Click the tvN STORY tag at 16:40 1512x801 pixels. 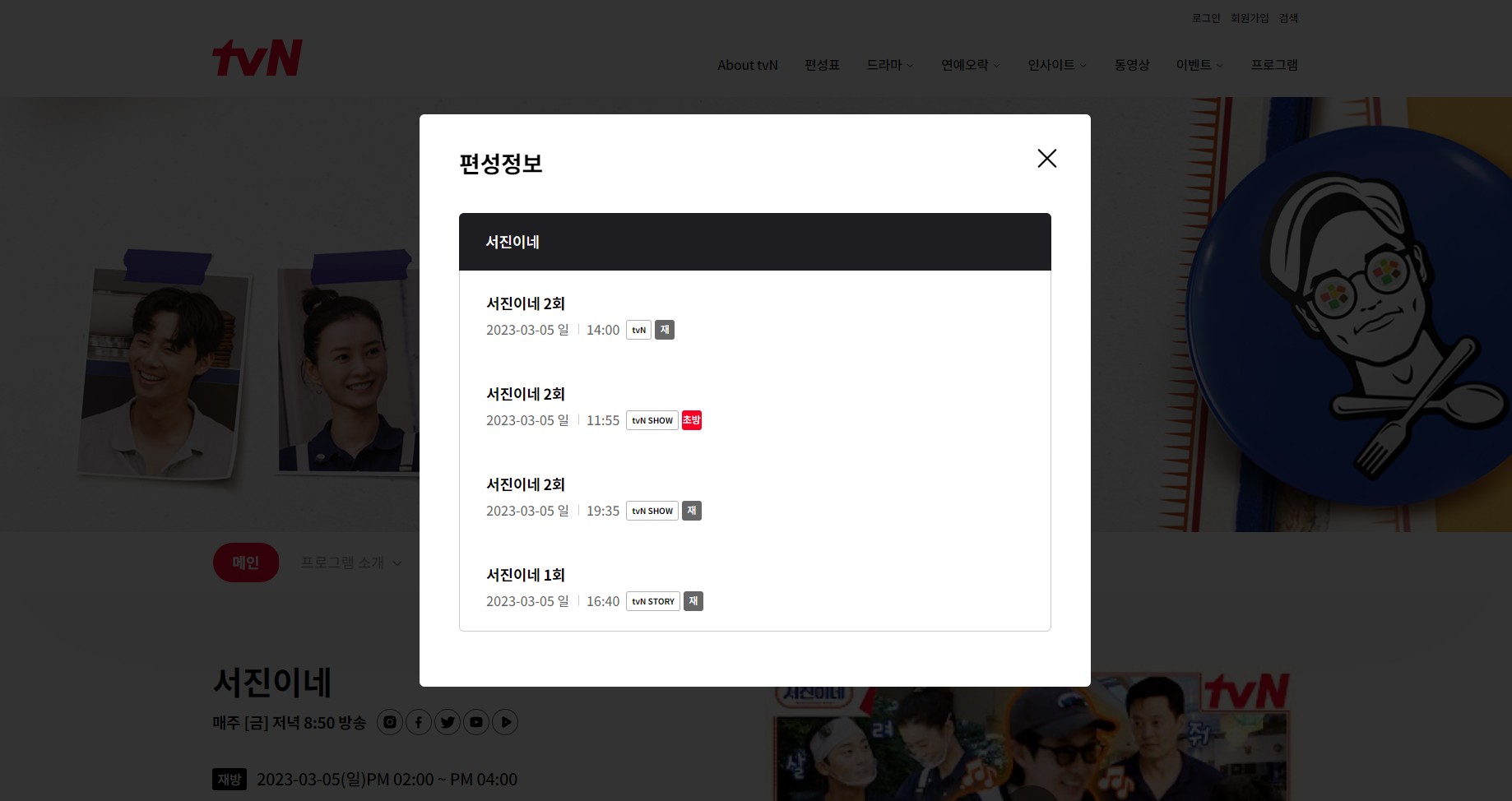click(653, 601)
